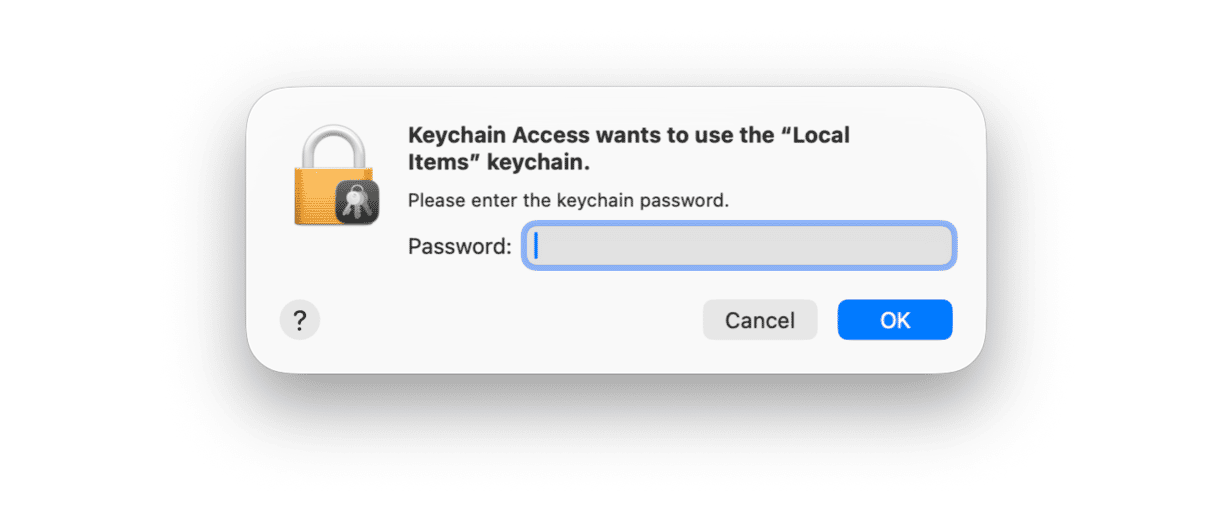Click the bold dialog heading text
Image resolution: width=1216 pixels, height=511 pixels.
[628, 148]
